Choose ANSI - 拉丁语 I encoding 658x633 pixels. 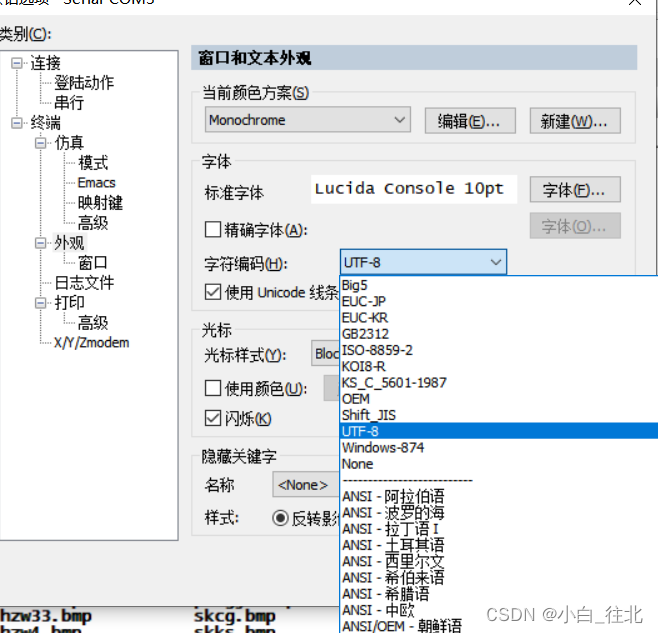(499, 529)
